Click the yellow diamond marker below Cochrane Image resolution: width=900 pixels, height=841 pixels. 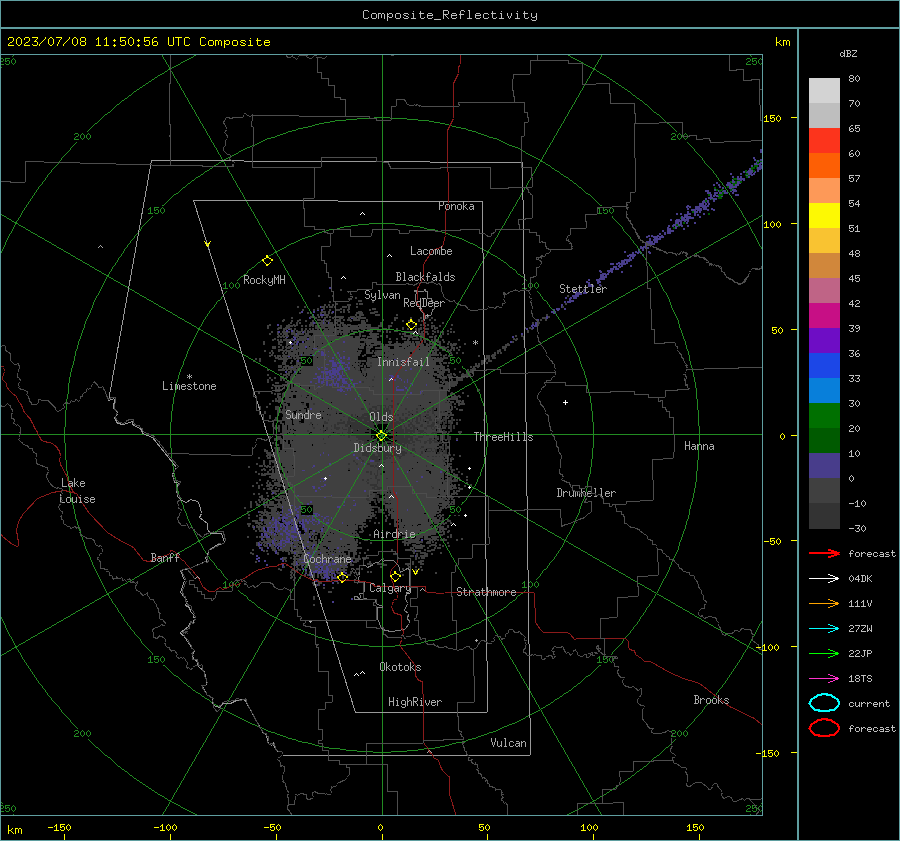point(342,577)
